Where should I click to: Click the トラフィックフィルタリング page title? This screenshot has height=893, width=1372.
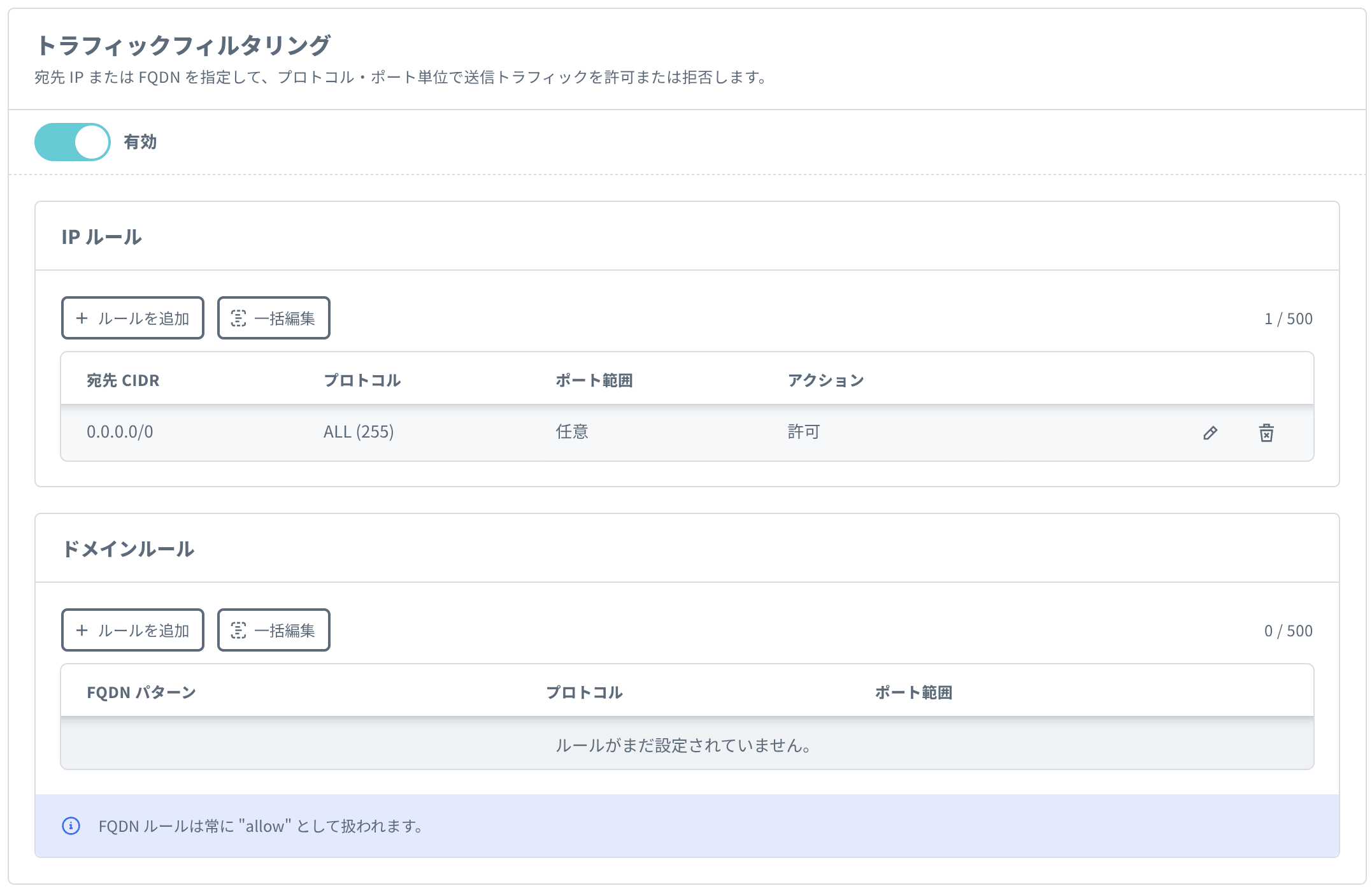[183, 45]
